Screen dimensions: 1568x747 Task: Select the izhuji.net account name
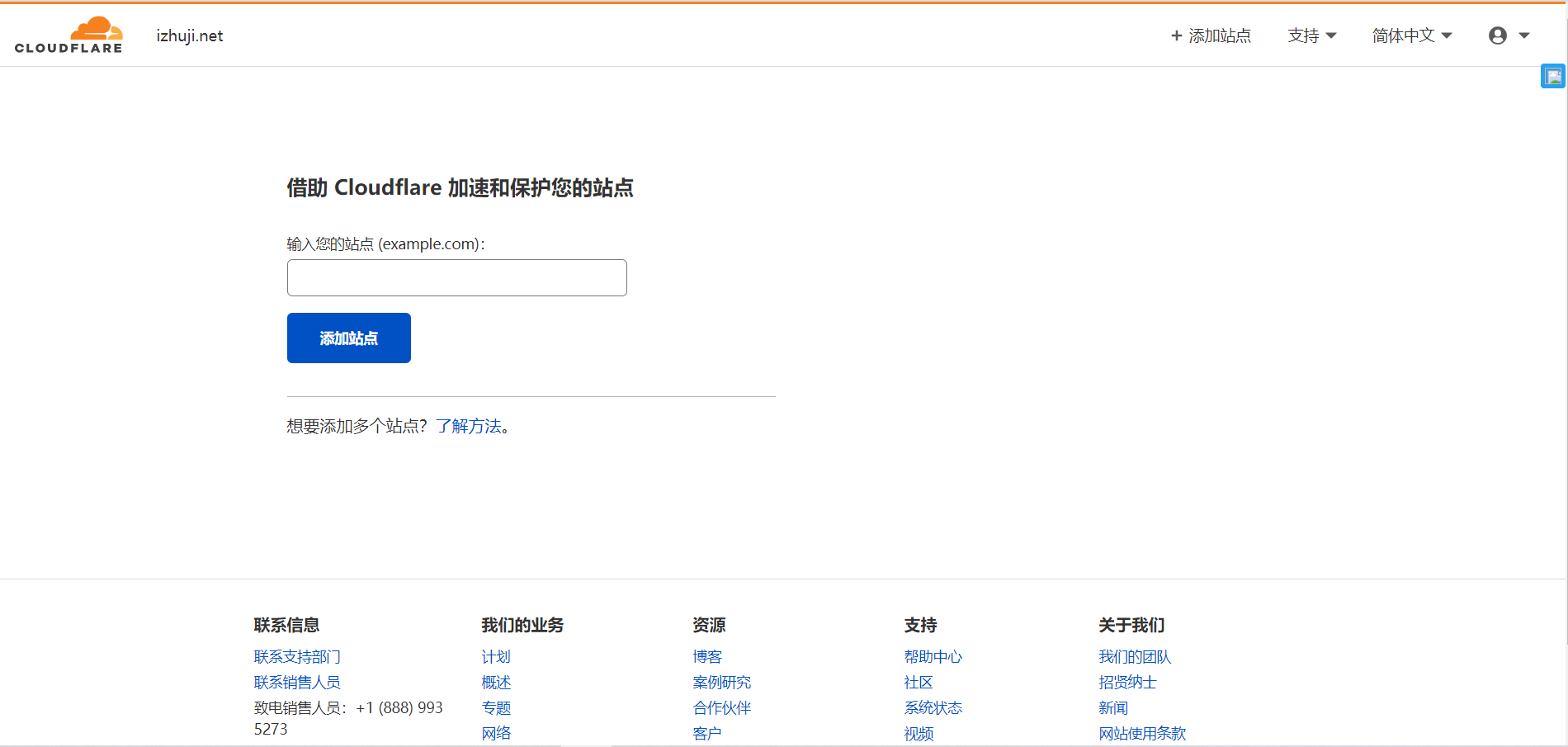(x=190, y=35)
